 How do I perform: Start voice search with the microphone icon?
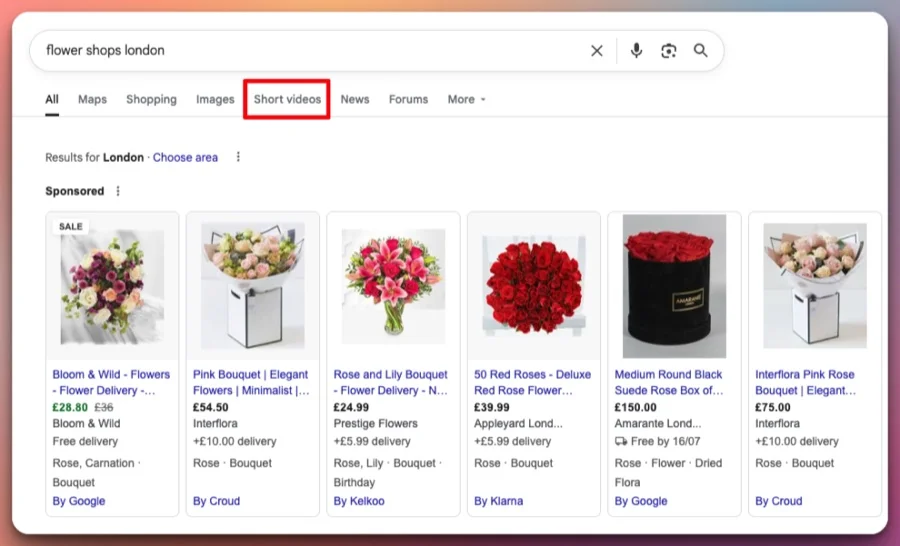click(636, 51)
